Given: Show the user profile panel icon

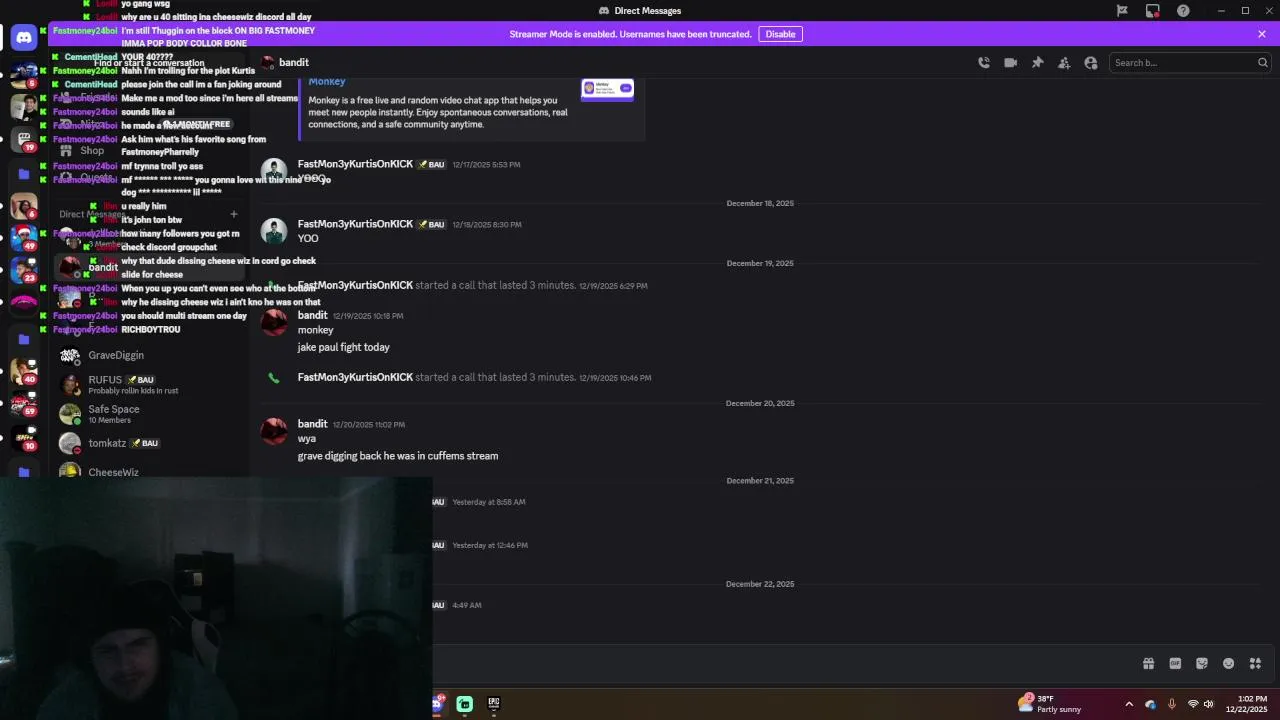Looking at the screenshot, I should (x=1091, y=62).
